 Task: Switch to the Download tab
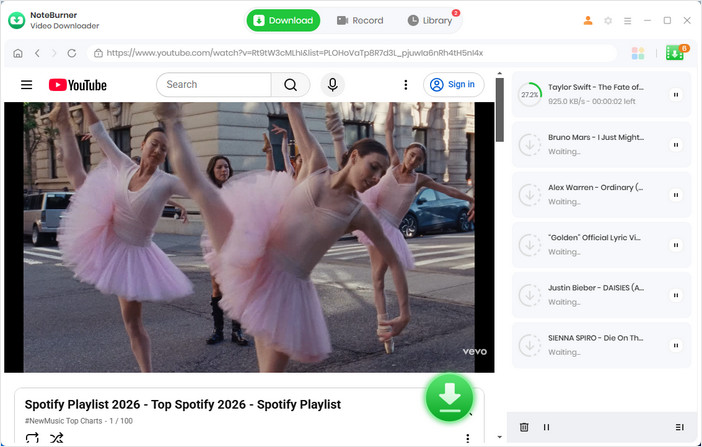point(283,21)
